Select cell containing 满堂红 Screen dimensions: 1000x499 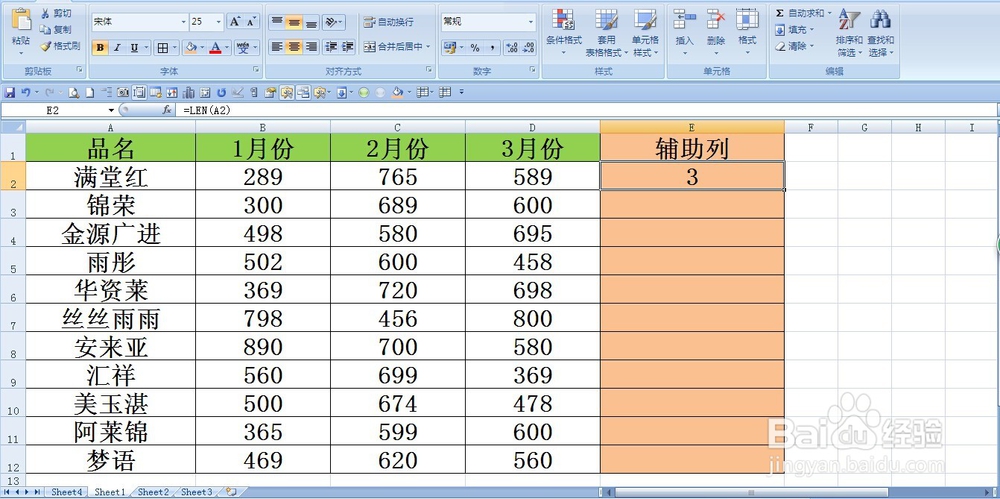click(x=111, y=175)
